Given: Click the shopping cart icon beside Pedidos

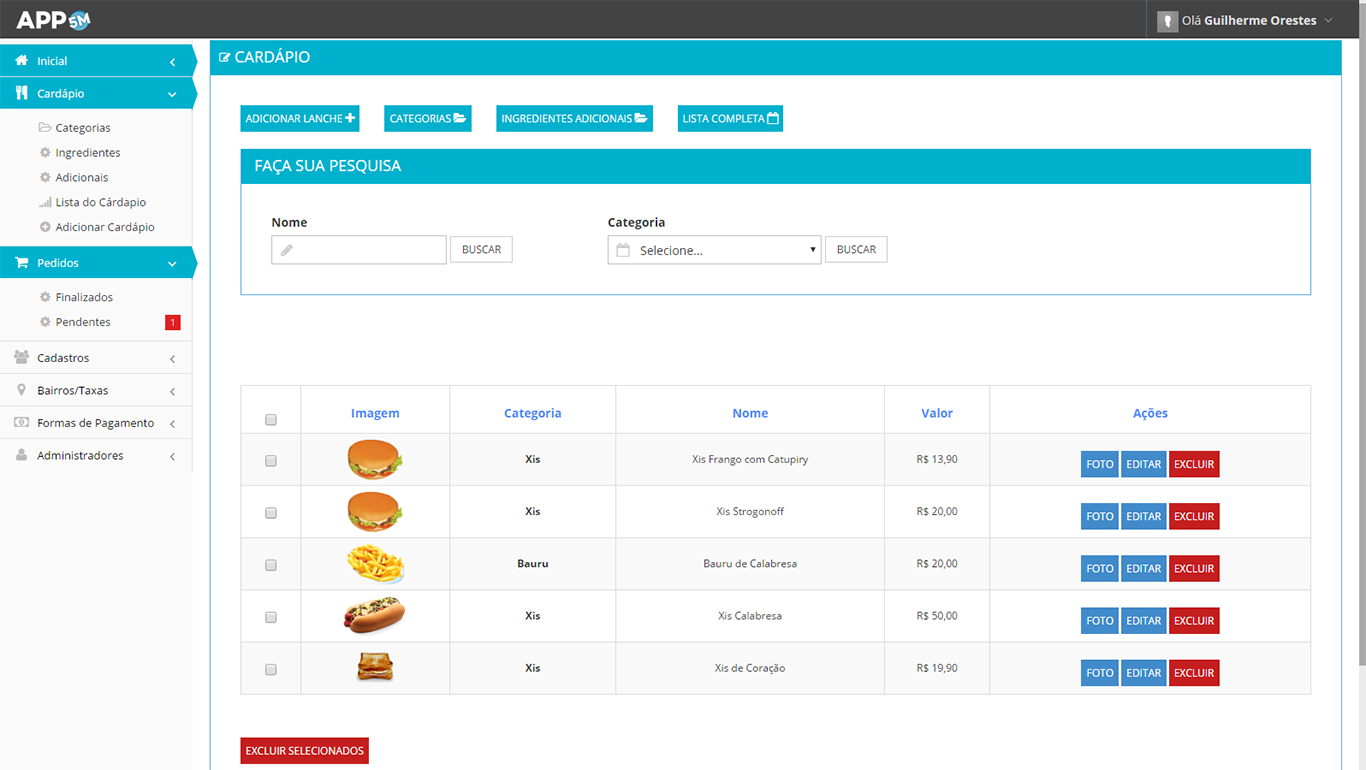Looking at the screenshot, I should coord(21,263).
